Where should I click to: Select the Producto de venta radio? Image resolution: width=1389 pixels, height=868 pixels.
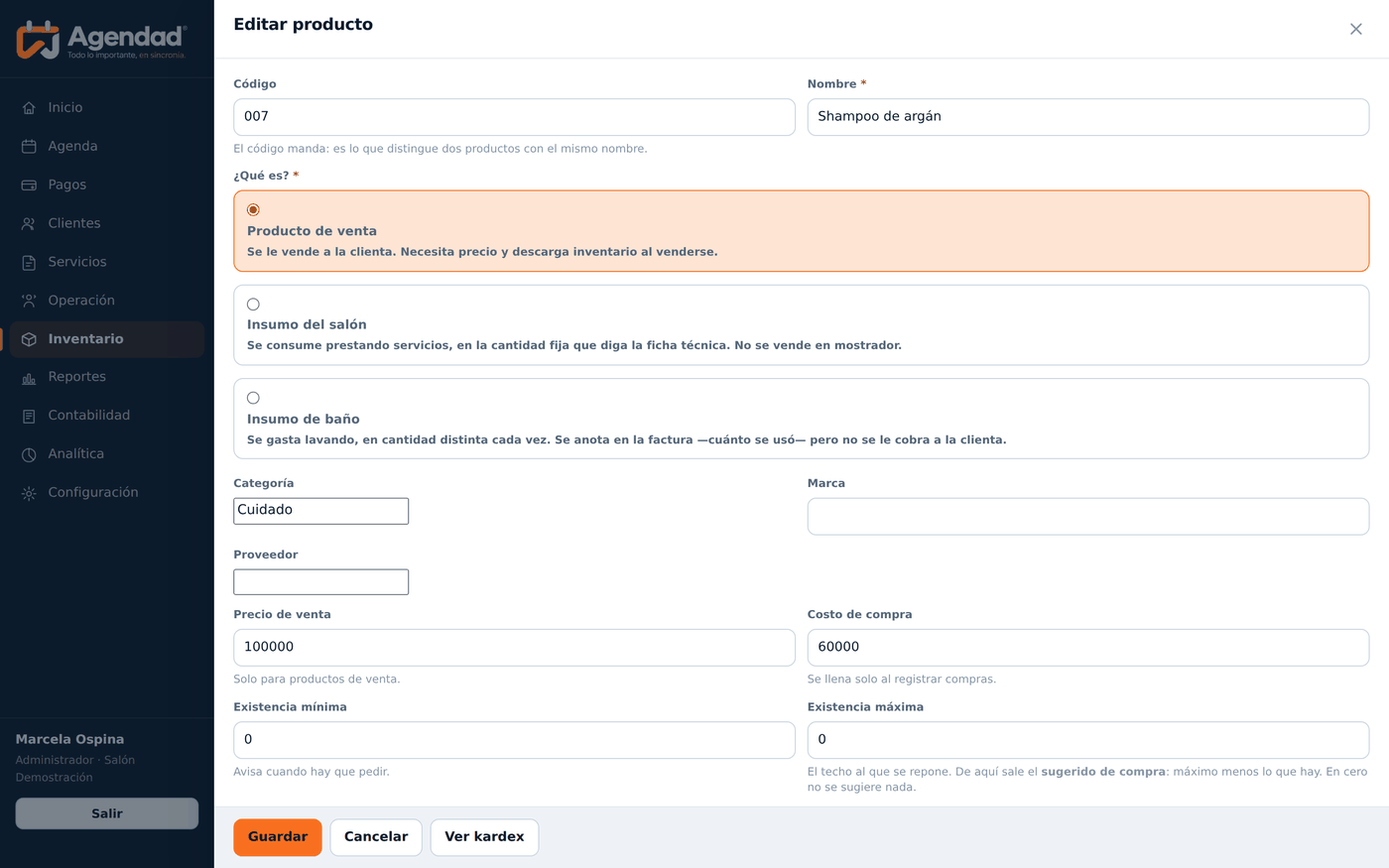click(253, 209)
